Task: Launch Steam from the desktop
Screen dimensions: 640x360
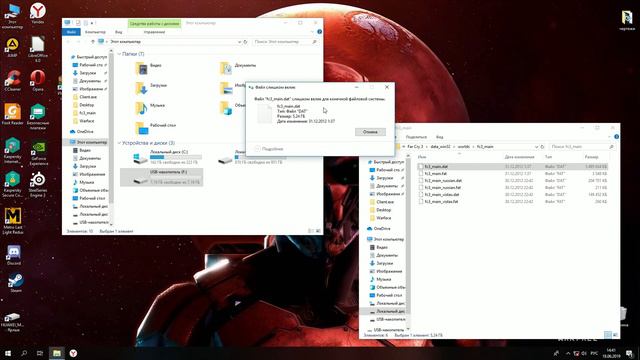Action: pyautogui.click(x=16, y=283)
